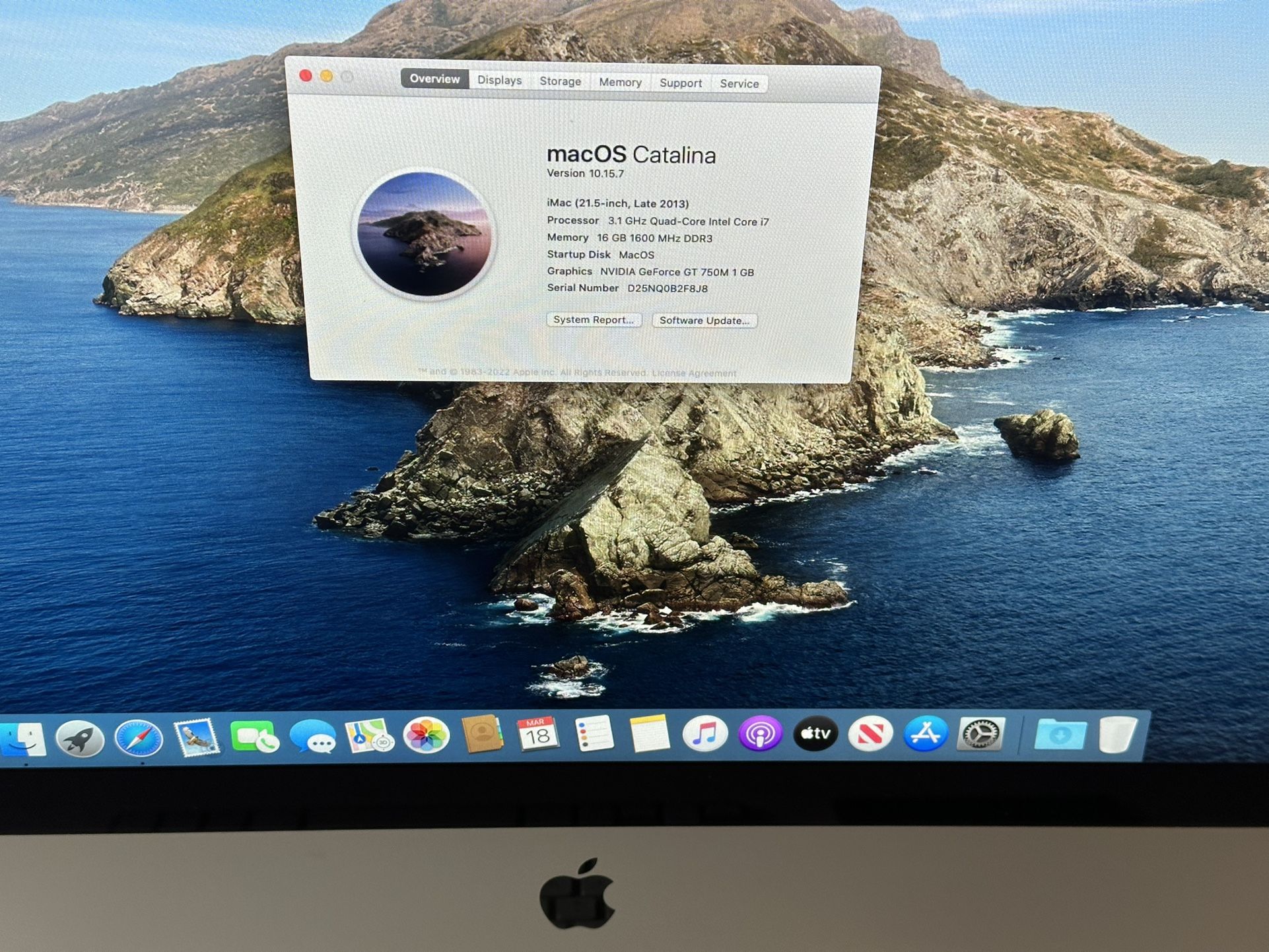Select the Overview tab
The width and height of the screenshot is (1269, 952).
pos(434,79)
